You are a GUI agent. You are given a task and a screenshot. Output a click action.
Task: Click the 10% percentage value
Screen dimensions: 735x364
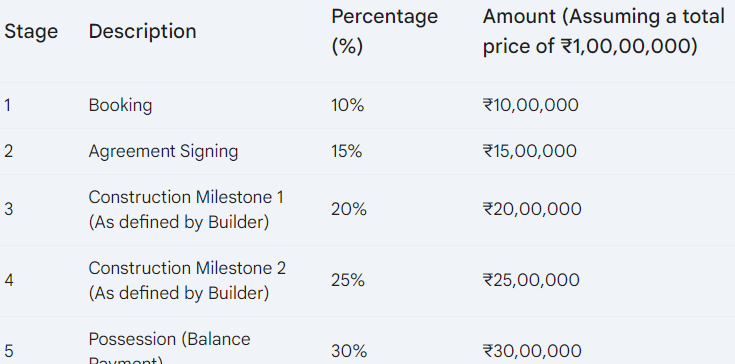(347, 105)
